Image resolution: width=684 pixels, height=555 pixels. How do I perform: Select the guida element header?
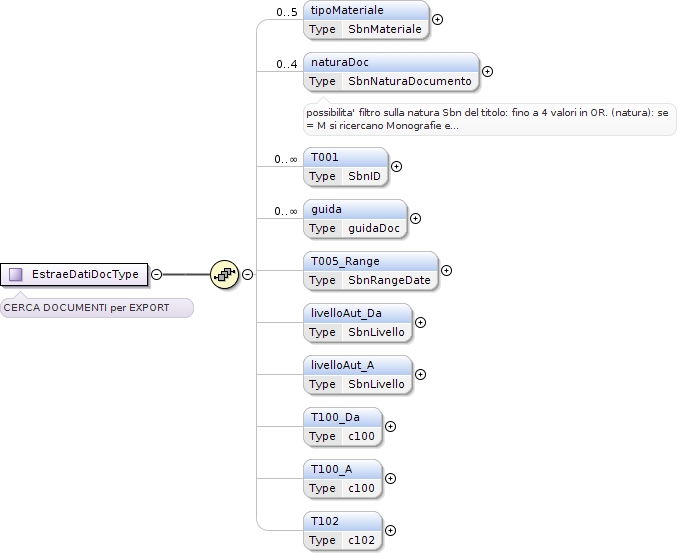click(355, 209)
